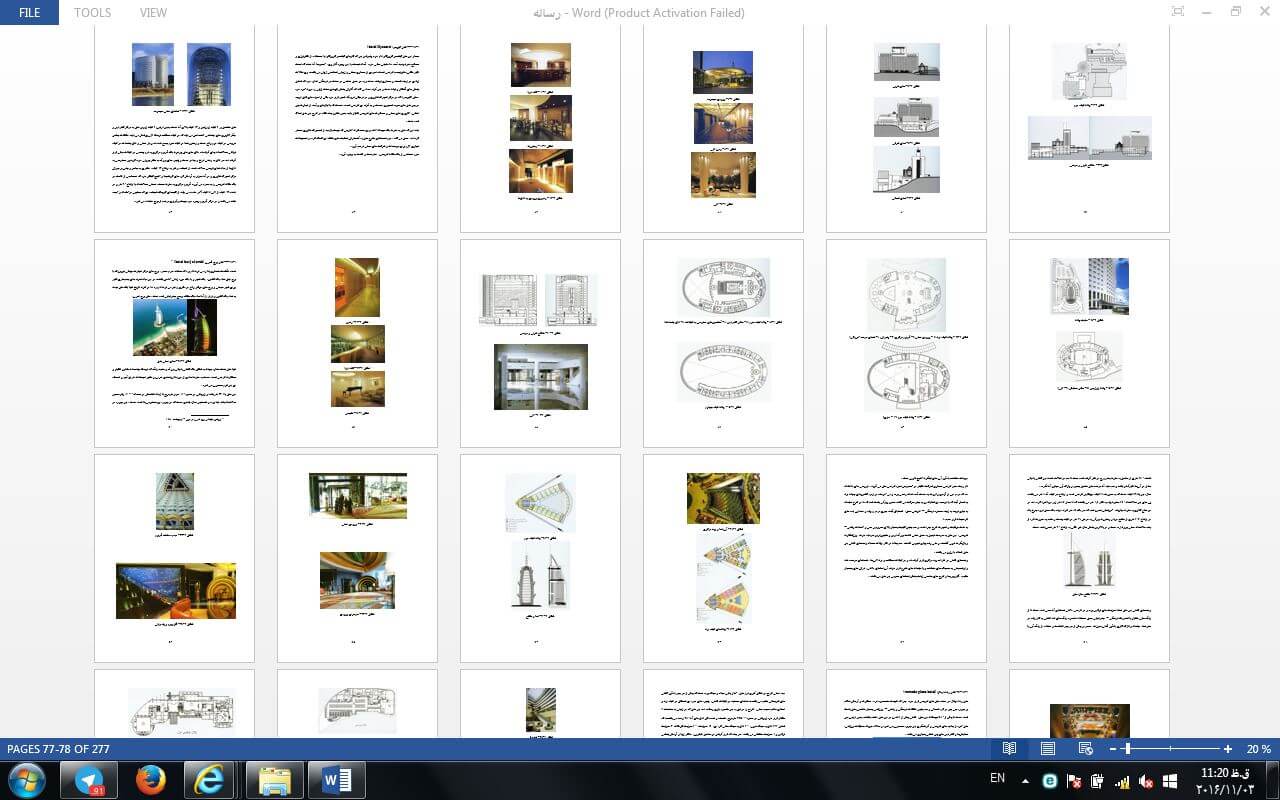Switch to Web Layout view
Screen dimensions: 1280x800
coord(1085,749)
